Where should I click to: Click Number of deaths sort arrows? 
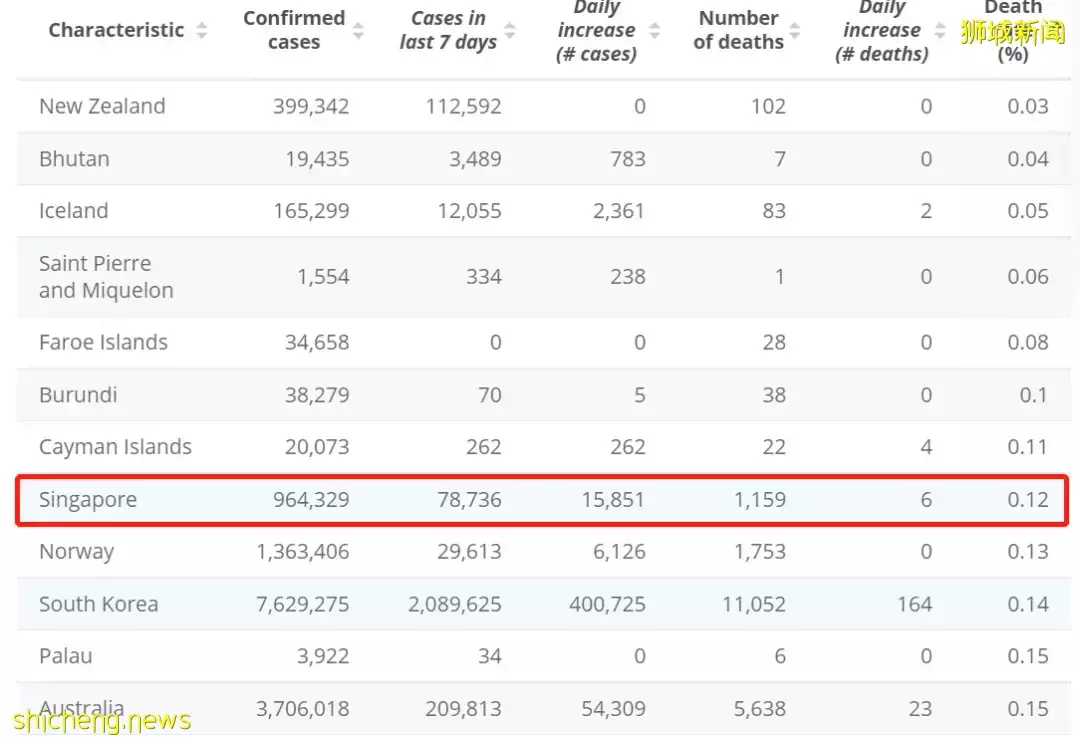tap(795, 30)
